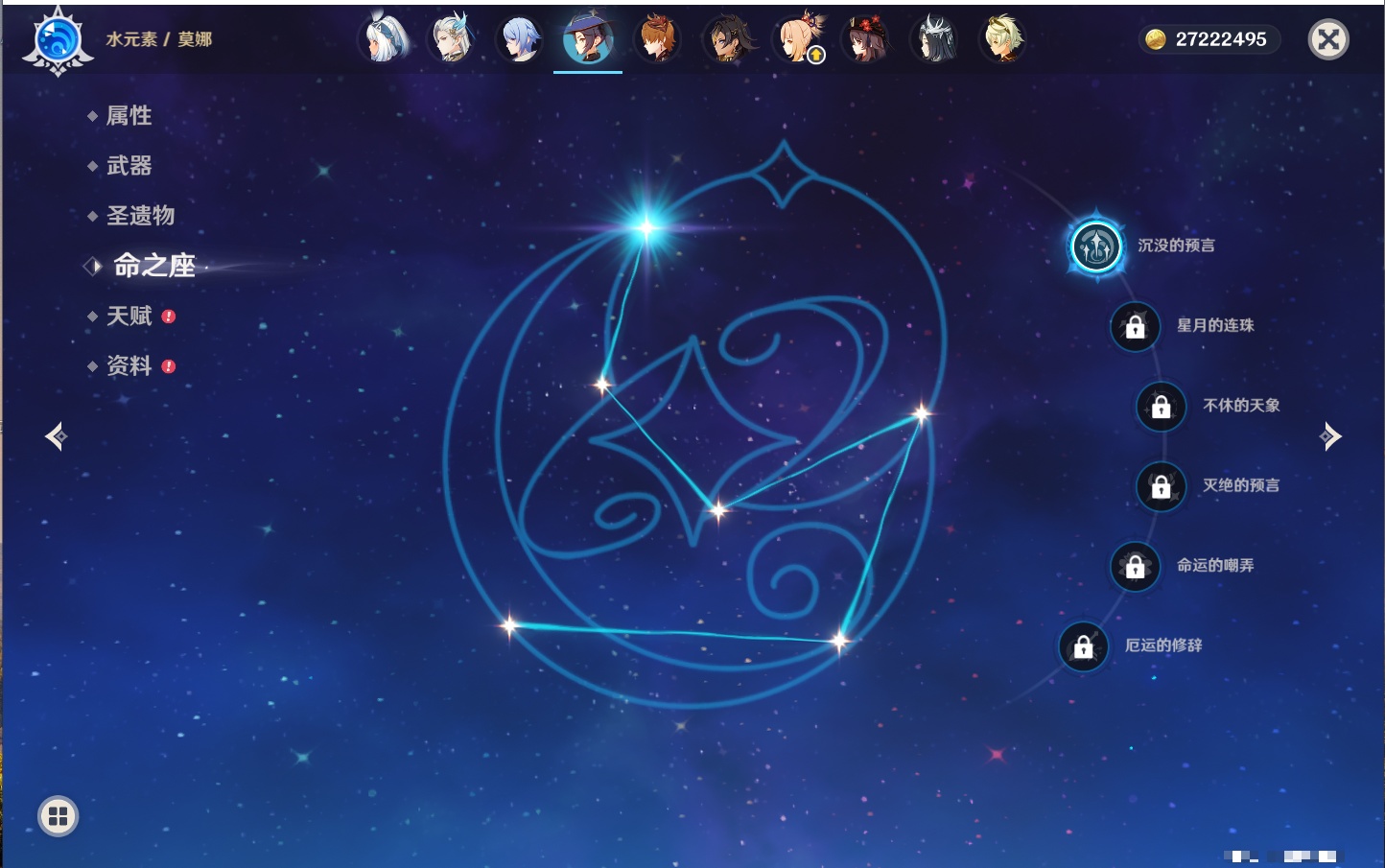Viewport: 1385px width, 868px height.
Task: Select the locked 不休的天象 constellation node
Action: coord(1162,407)
